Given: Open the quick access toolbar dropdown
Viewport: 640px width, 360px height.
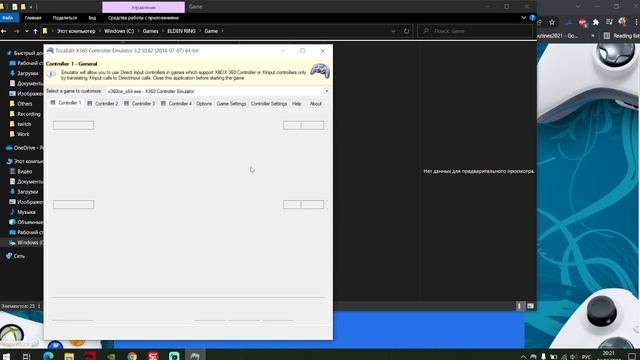Looking at the screenshot, I should (31, 7).
